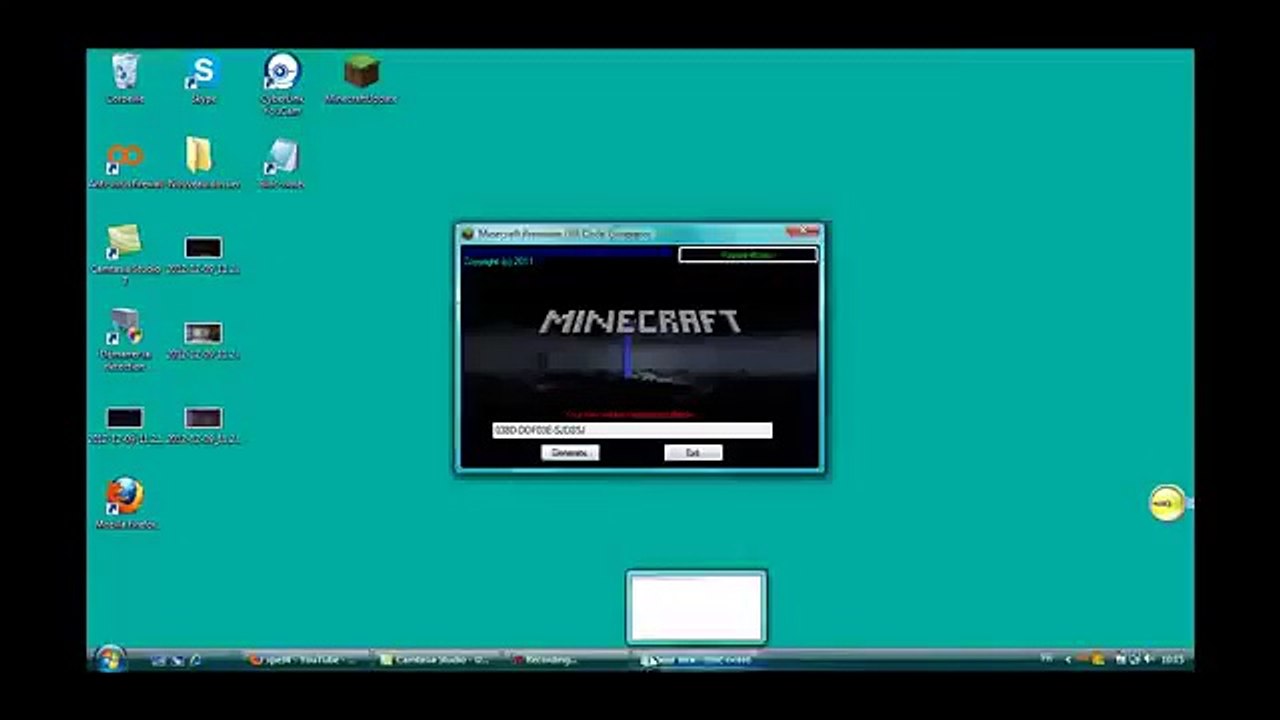Click the generated gift code text field
The image size is (1280, 720).
pos(632,430)
